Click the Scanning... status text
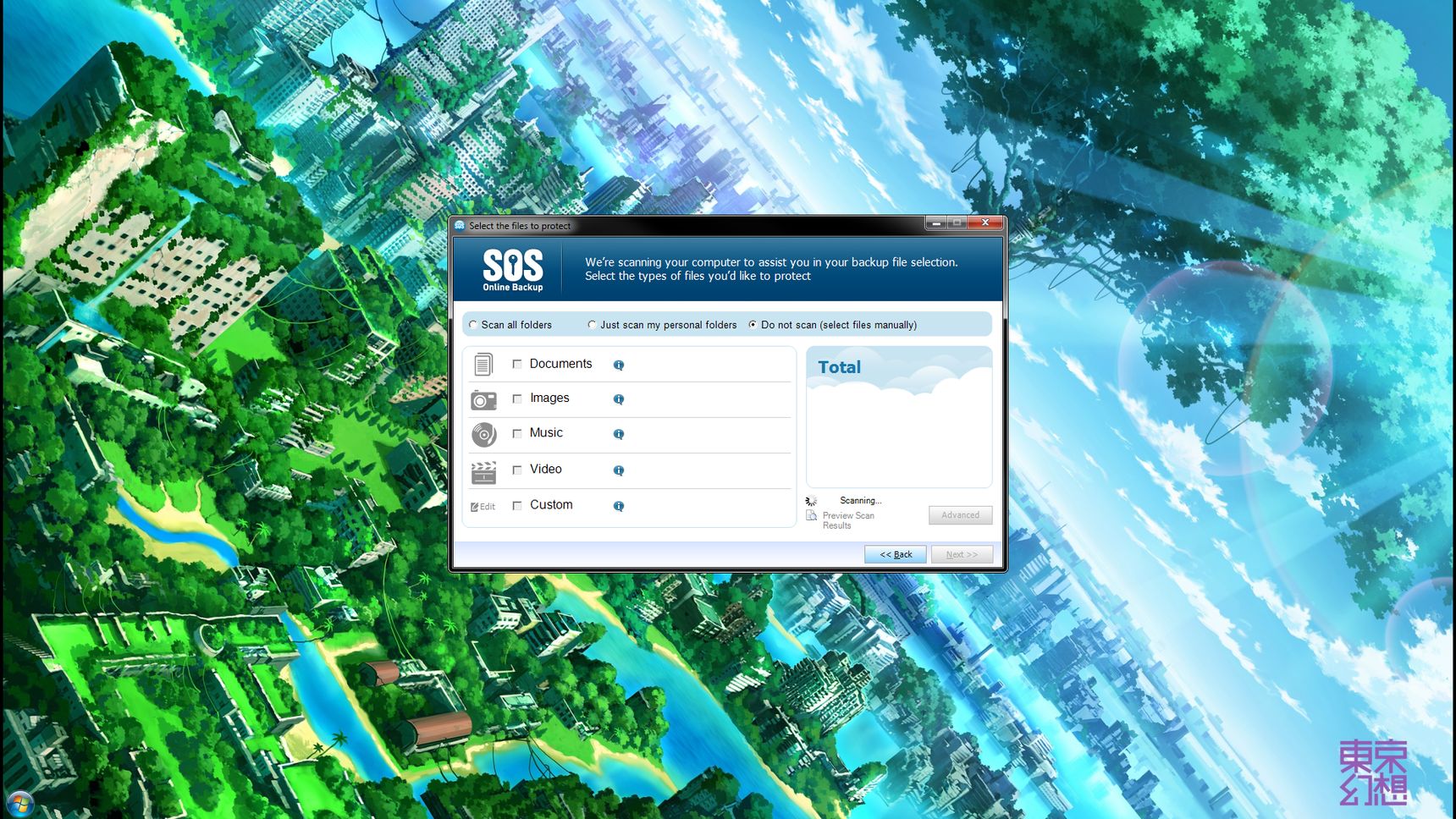This screenshot has height=819, width=1456. (860, 501)
